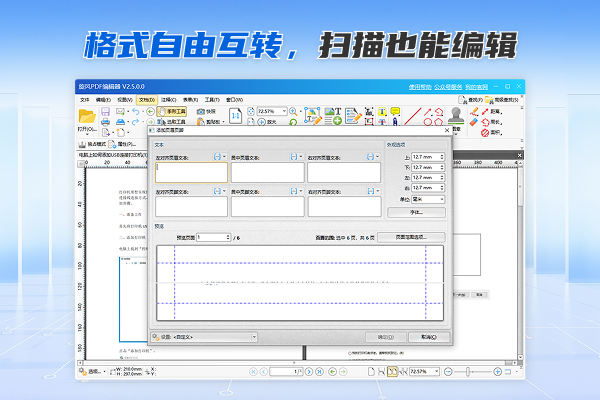
Task: Open the 文件 menu
Action: coord(85,100)
